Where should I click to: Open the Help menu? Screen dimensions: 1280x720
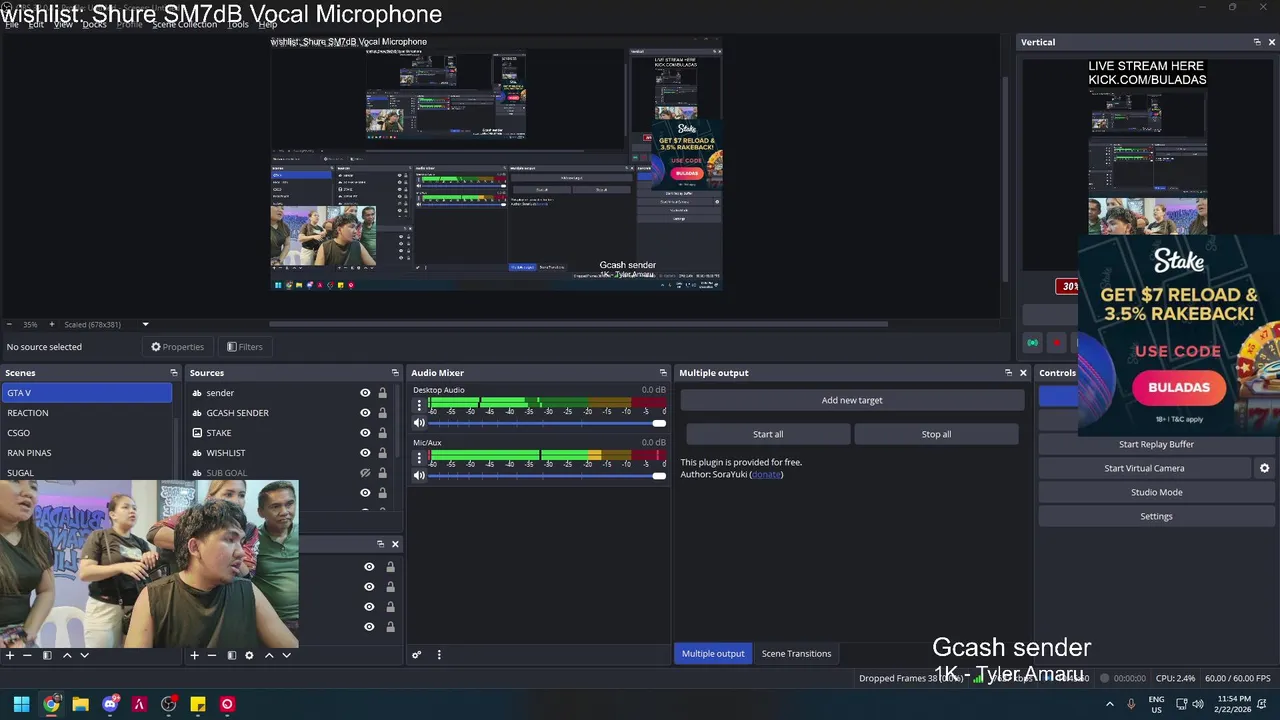pyautogui.click(x=268, y=24)
